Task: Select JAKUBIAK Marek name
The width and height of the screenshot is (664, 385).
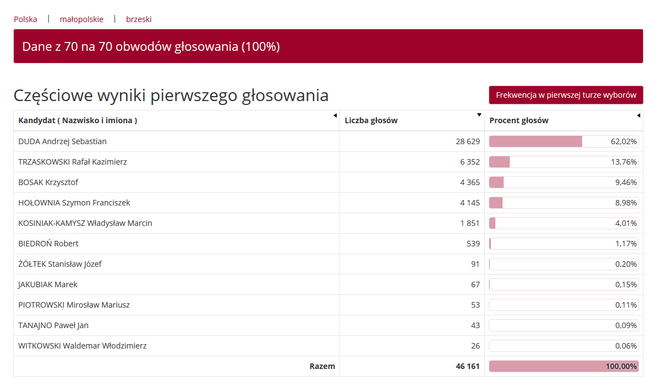Action: 47,284
